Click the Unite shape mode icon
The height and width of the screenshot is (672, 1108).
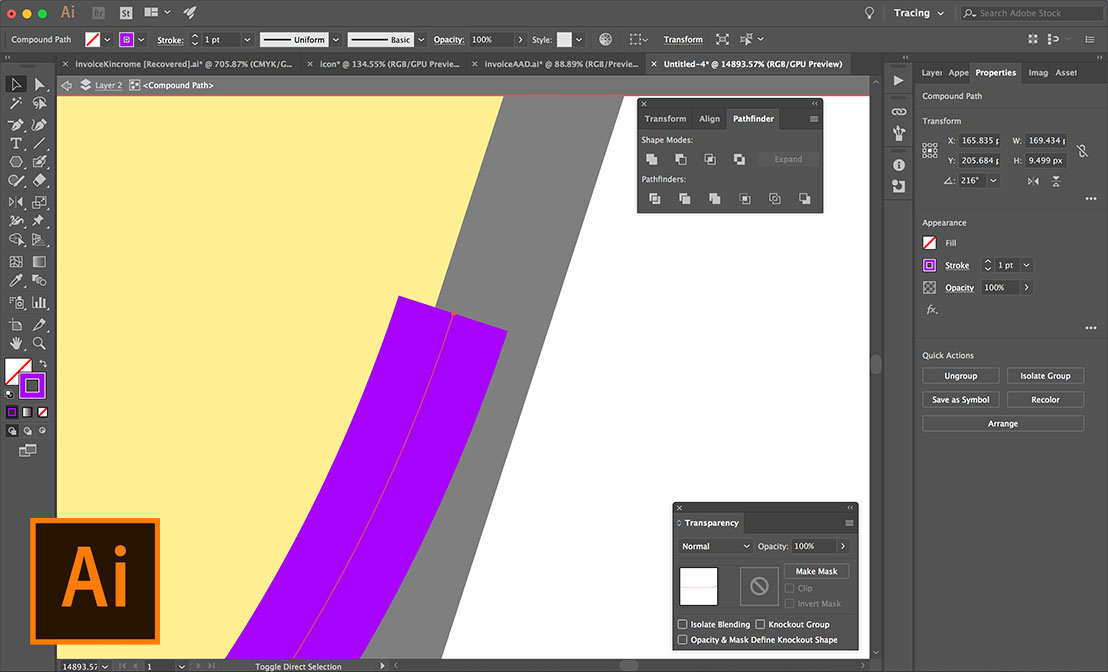pyautogui.click(x=652, y=160)
